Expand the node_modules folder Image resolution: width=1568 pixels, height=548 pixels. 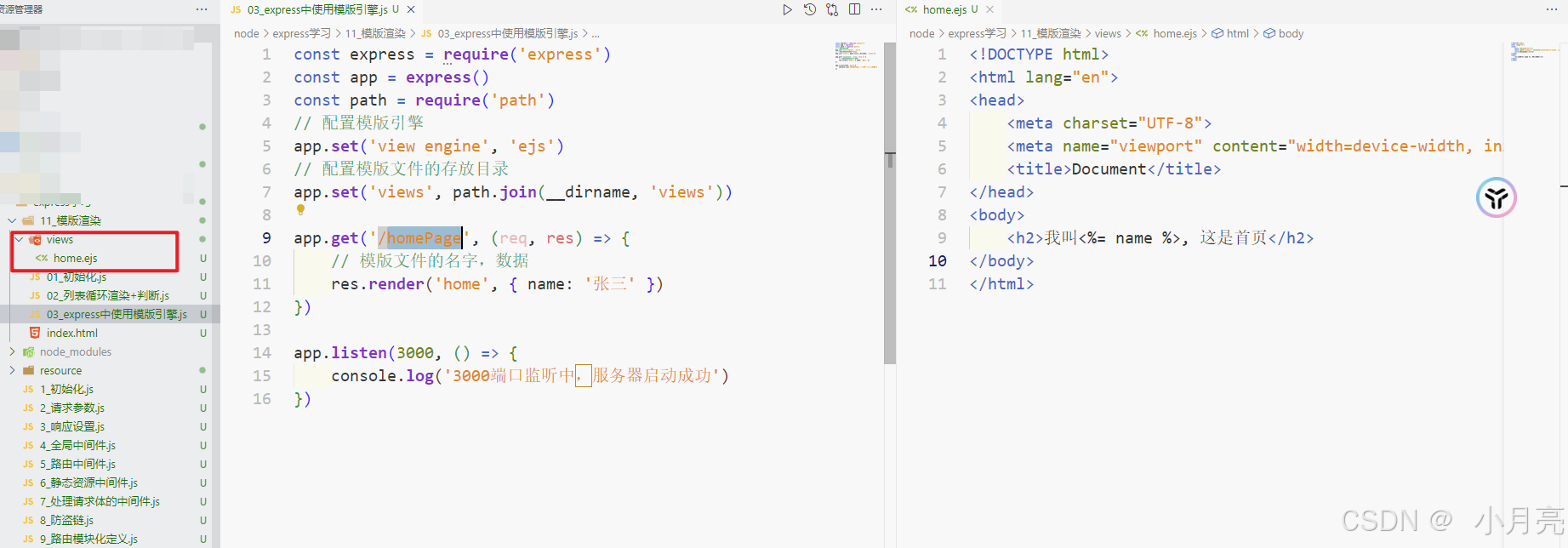point(12,351)
